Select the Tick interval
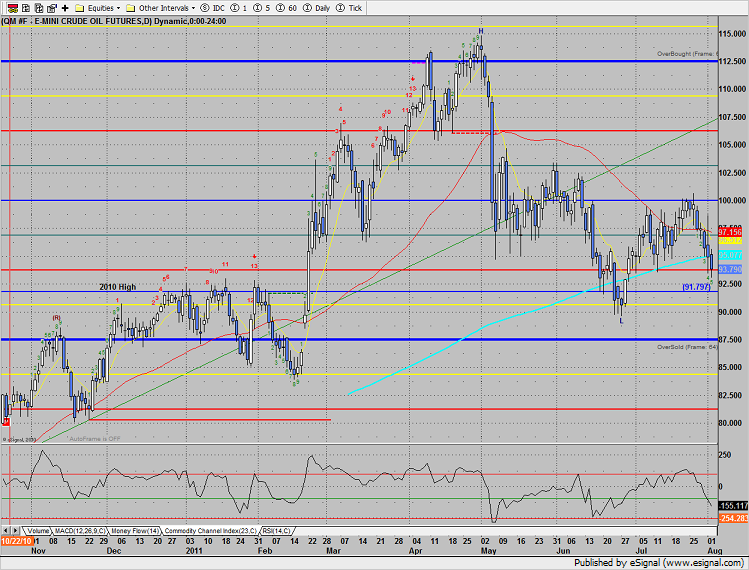The image size is (749, 570). [x=349, y=8]
